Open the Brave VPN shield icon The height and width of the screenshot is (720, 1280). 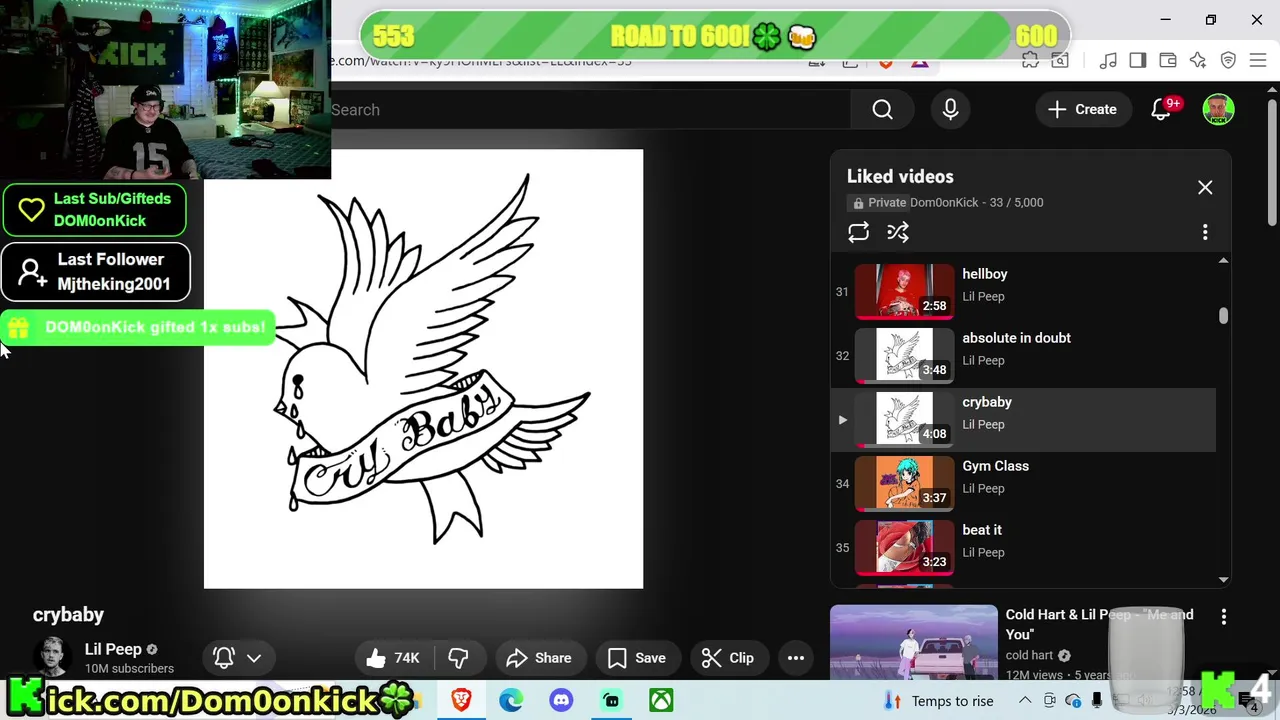point(1228,61)
